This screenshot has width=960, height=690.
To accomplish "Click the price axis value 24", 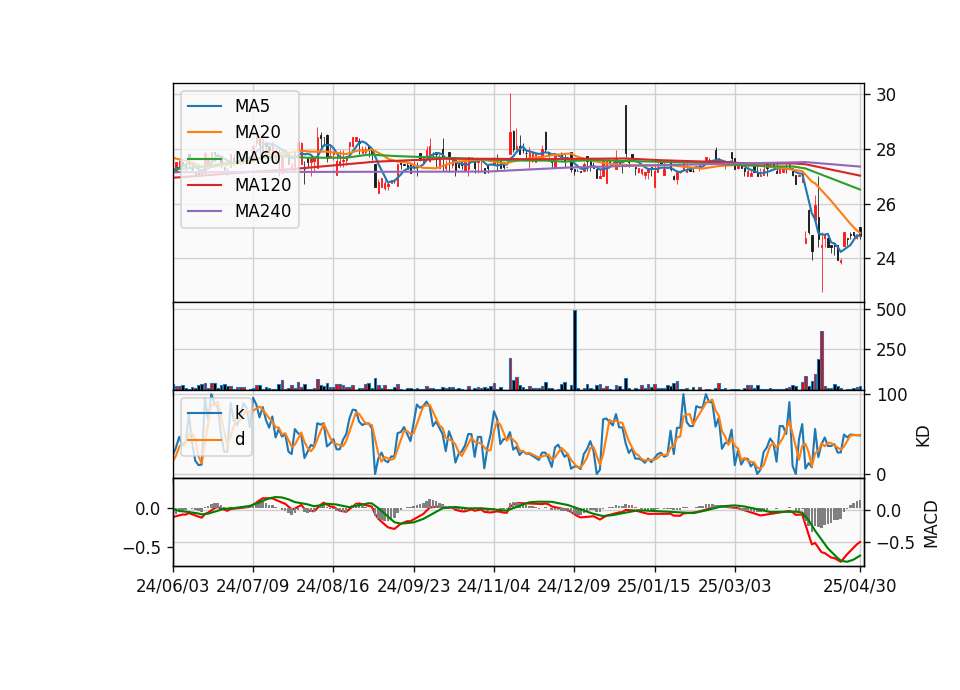I will coord(886,259).
